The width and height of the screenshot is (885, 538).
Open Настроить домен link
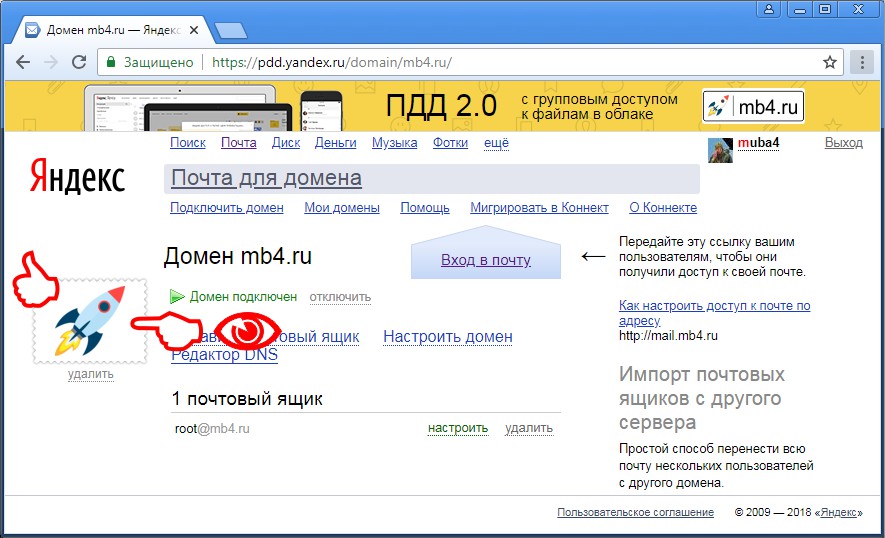pyautogui.click(x=448, y=336)
